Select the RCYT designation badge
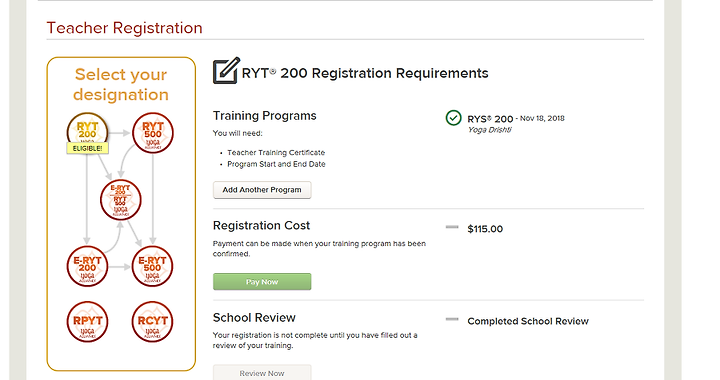 [152, 321]
